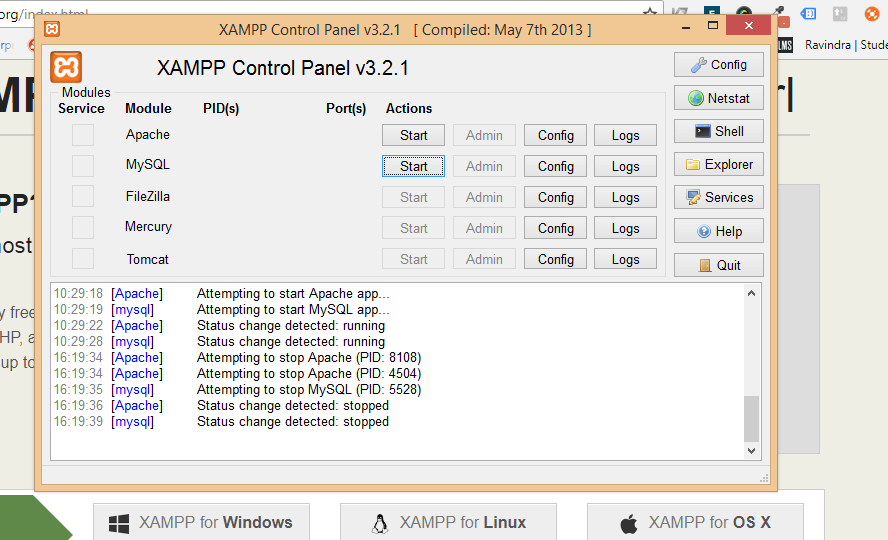Maximize the XAMPP Control Panel window
This screenshot has width=888, height=540.
coord(713,25)
